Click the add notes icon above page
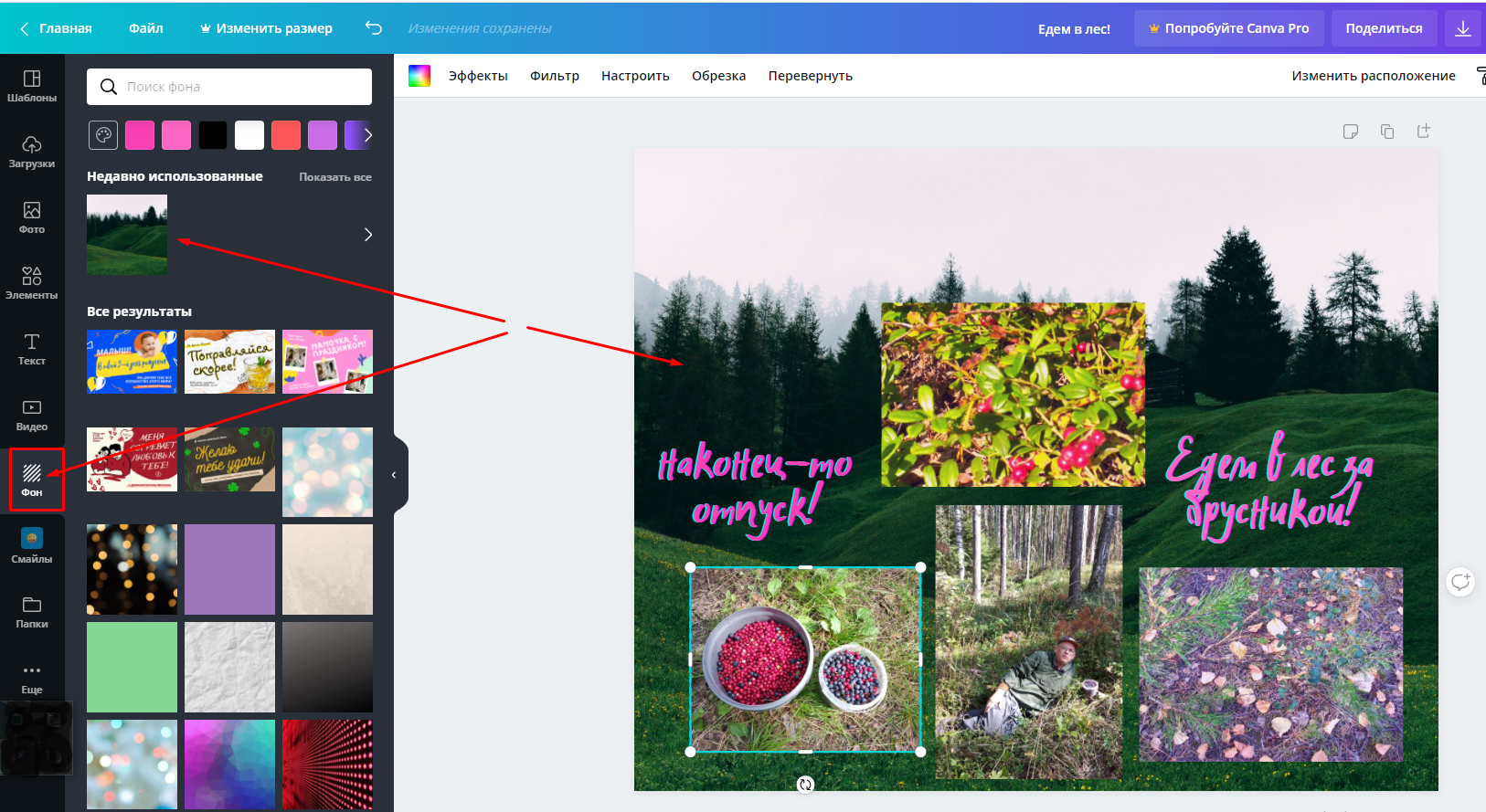The image size is (1486, 812). pyautogui.click(x=1351, y=132)
